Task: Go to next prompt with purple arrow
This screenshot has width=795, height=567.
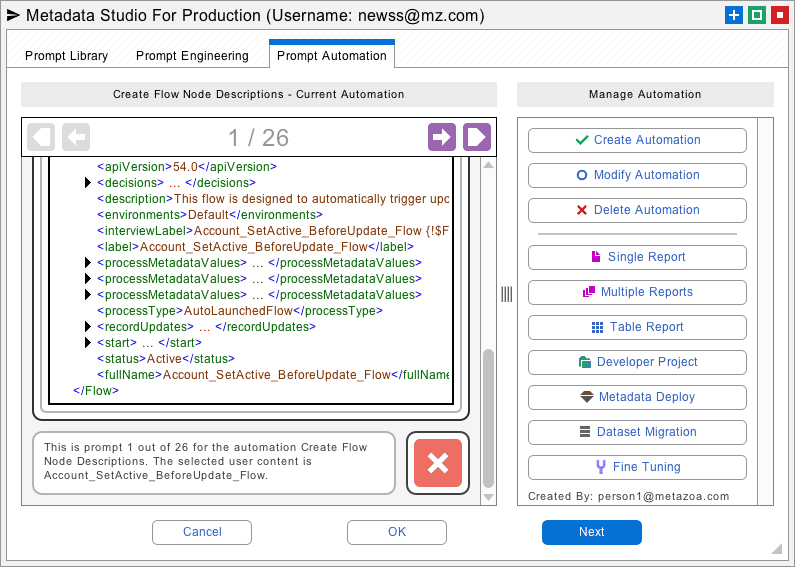Action: [x=442, y=137]
